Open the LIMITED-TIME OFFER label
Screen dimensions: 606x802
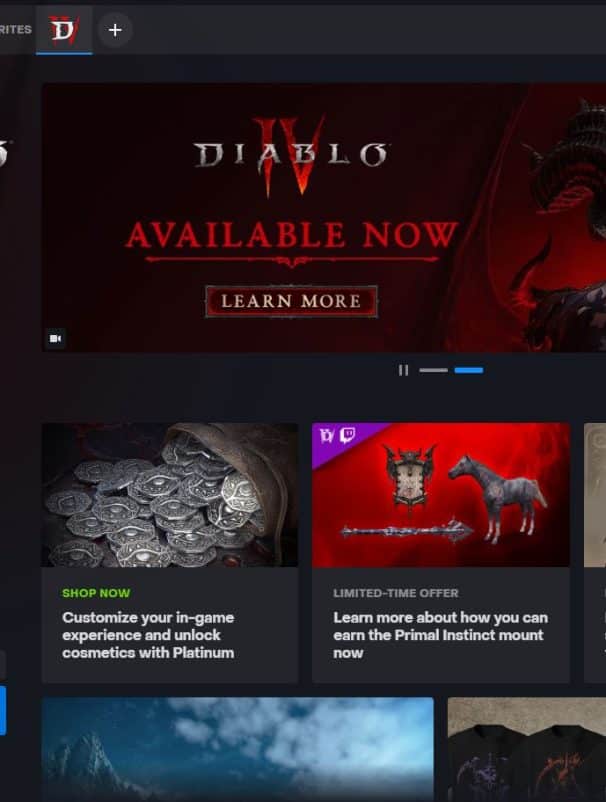[x=396, y=593]
